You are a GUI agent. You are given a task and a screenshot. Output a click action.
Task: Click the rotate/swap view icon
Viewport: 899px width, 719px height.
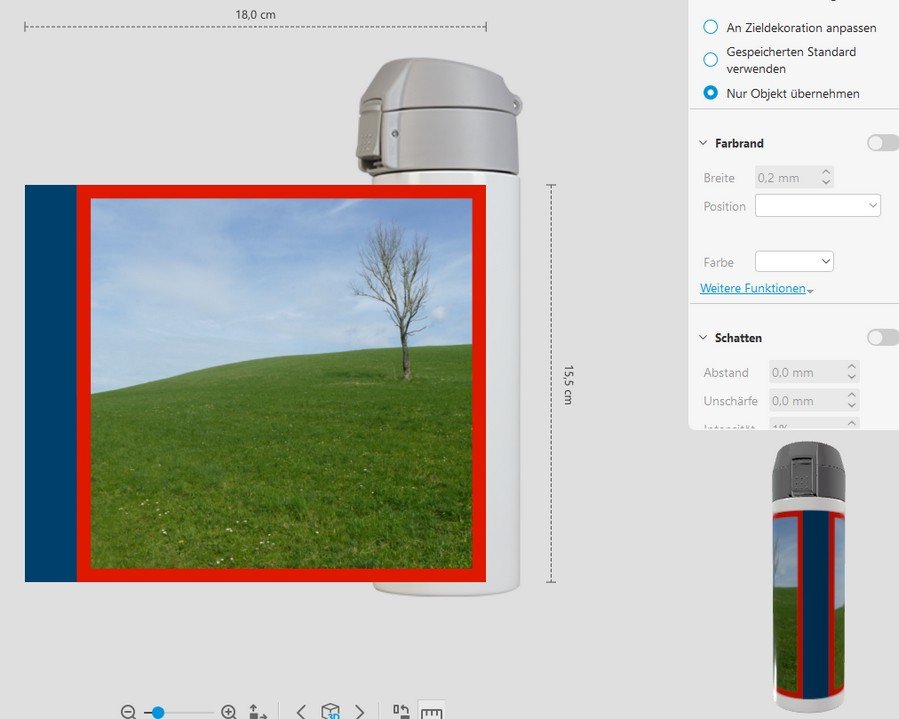click(401, 712)
